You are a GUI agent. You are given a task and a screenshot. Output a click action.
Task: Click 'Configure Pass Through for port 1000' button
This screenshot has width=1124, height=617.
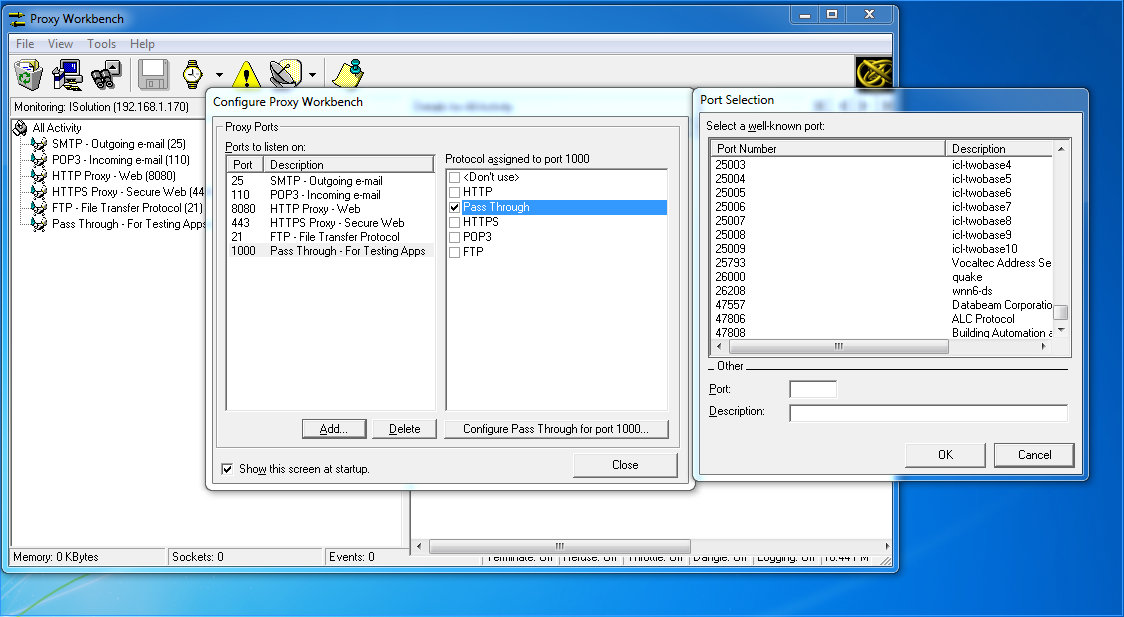point(556,428)
